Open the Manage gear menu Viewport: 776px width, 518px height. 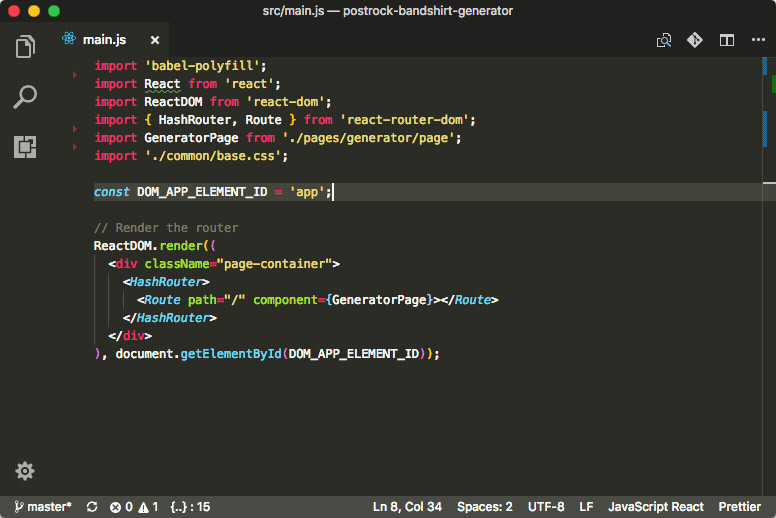click(25, 471)
